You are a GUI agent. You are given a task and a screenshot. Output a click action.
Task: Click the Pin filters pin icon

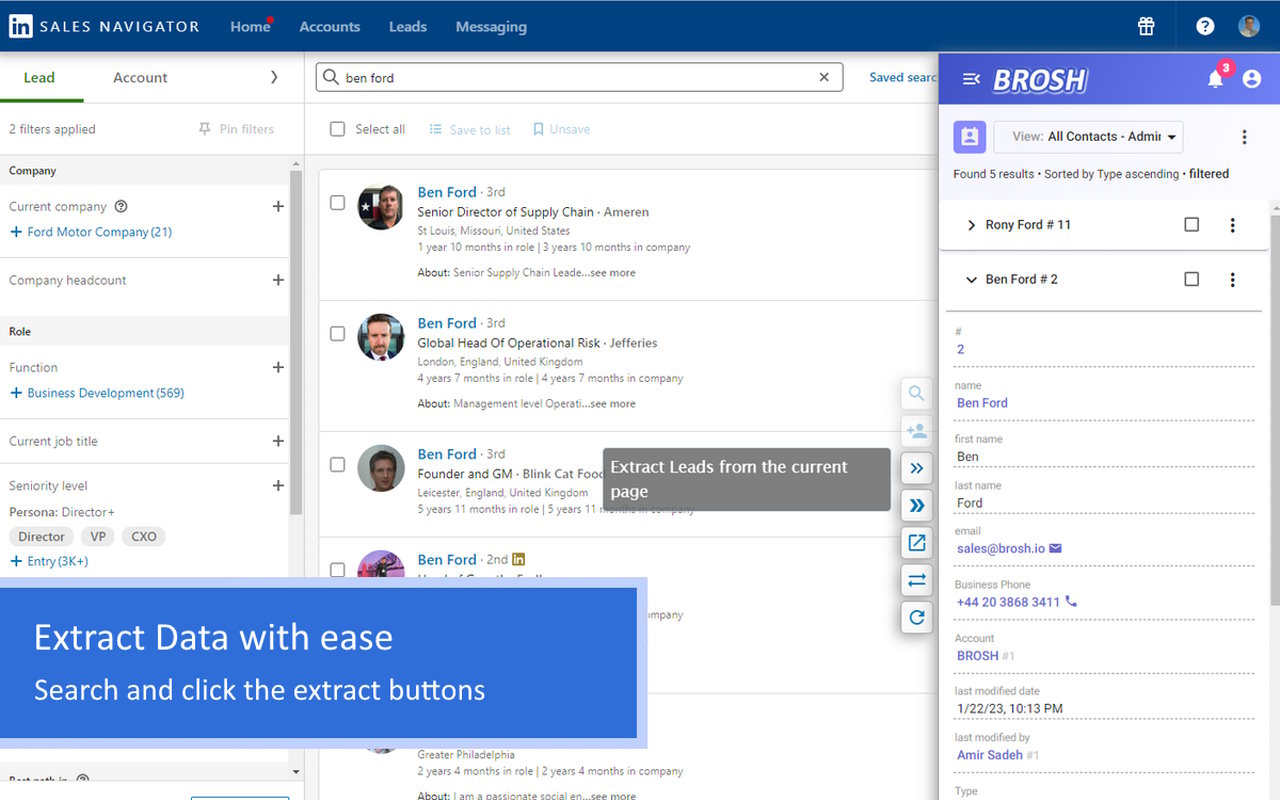(x=205, y=129)
